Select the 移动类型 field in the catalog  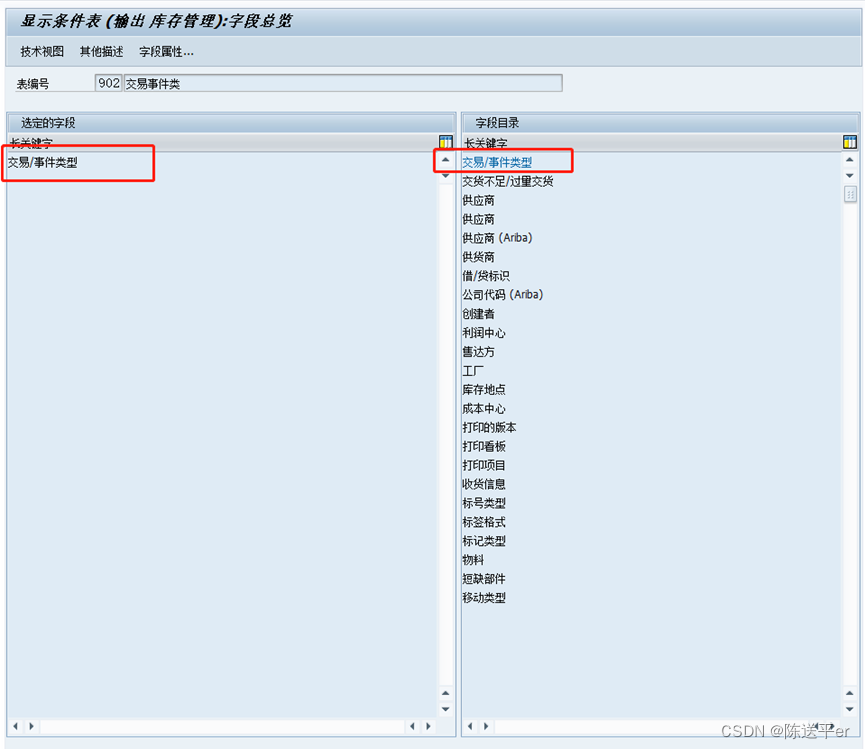pos(484,597)
